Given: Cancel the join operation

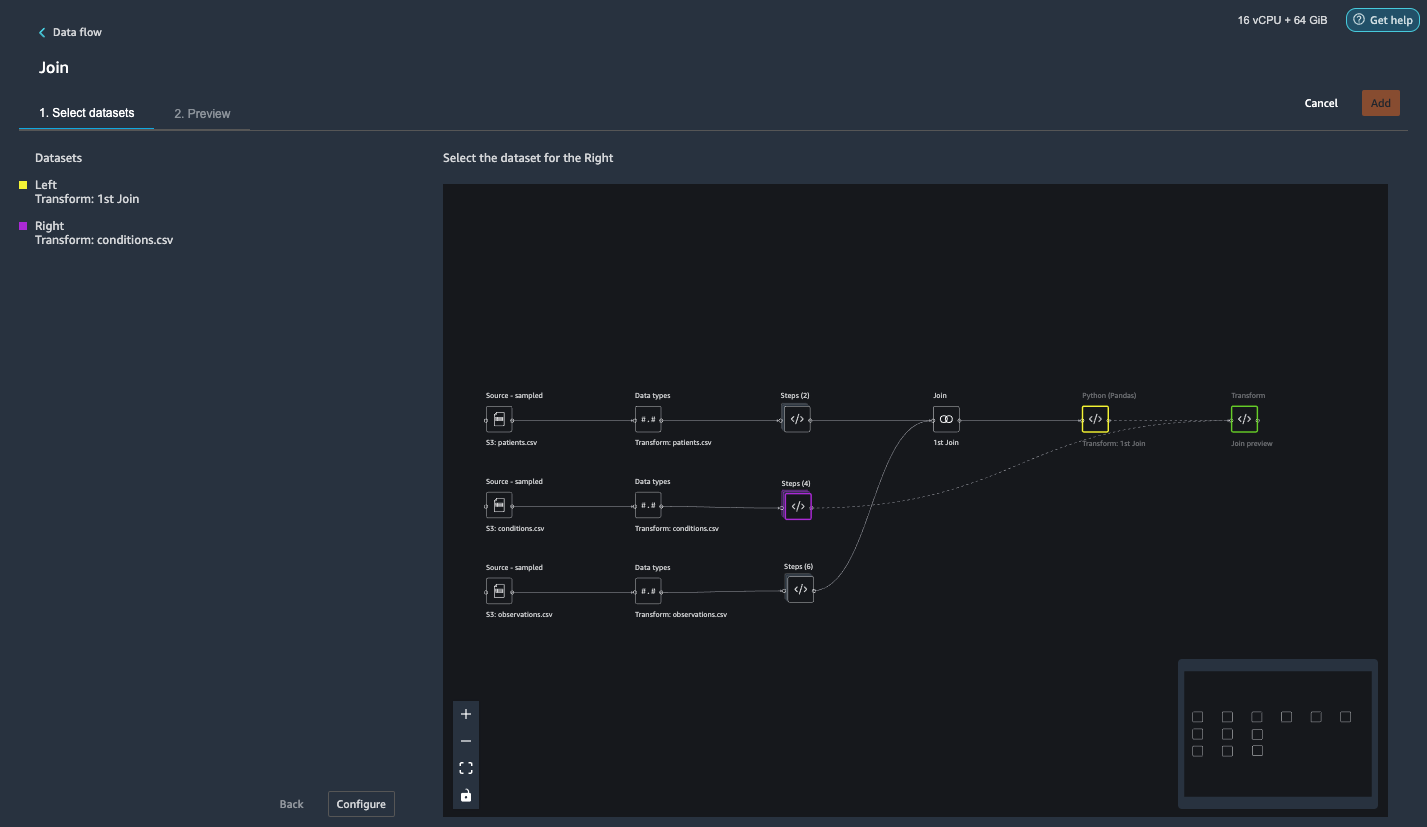Looking at the screenshot, I should [x=1321, y=103].
